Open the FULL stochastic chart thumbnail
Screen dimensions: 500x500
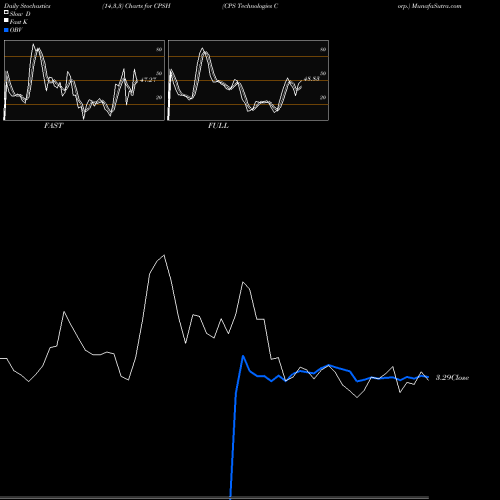point(248,80)
